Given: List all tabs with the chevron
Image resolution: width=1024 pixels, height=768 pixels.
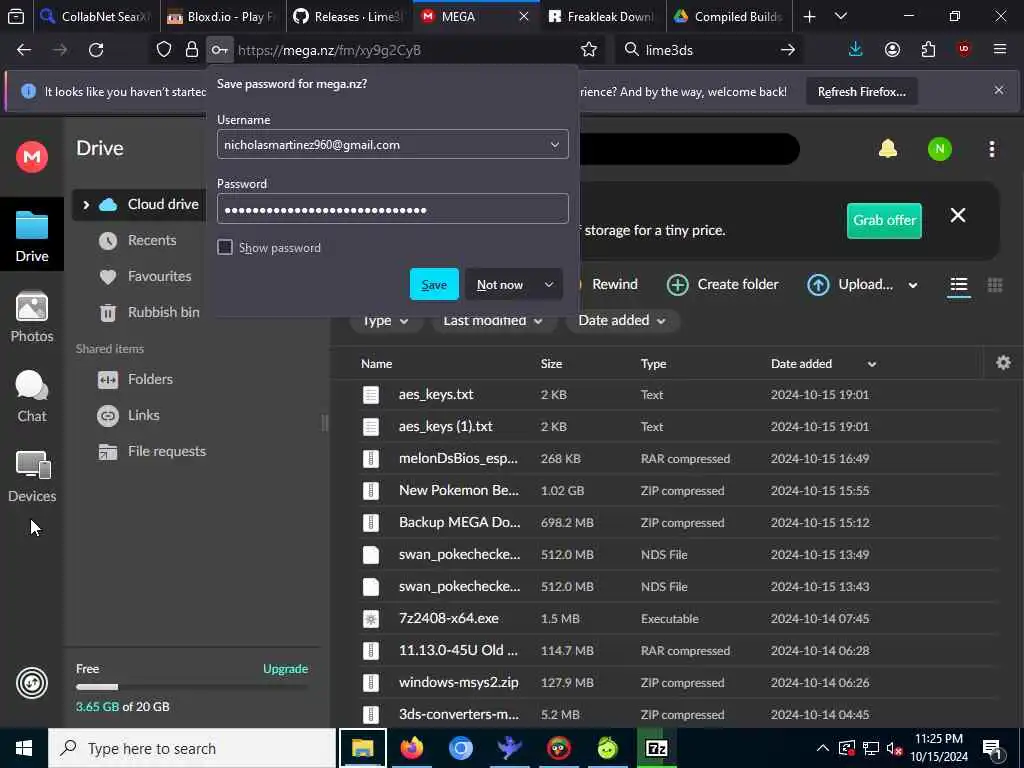Looking at the screenshot, I should pos(840,16).
